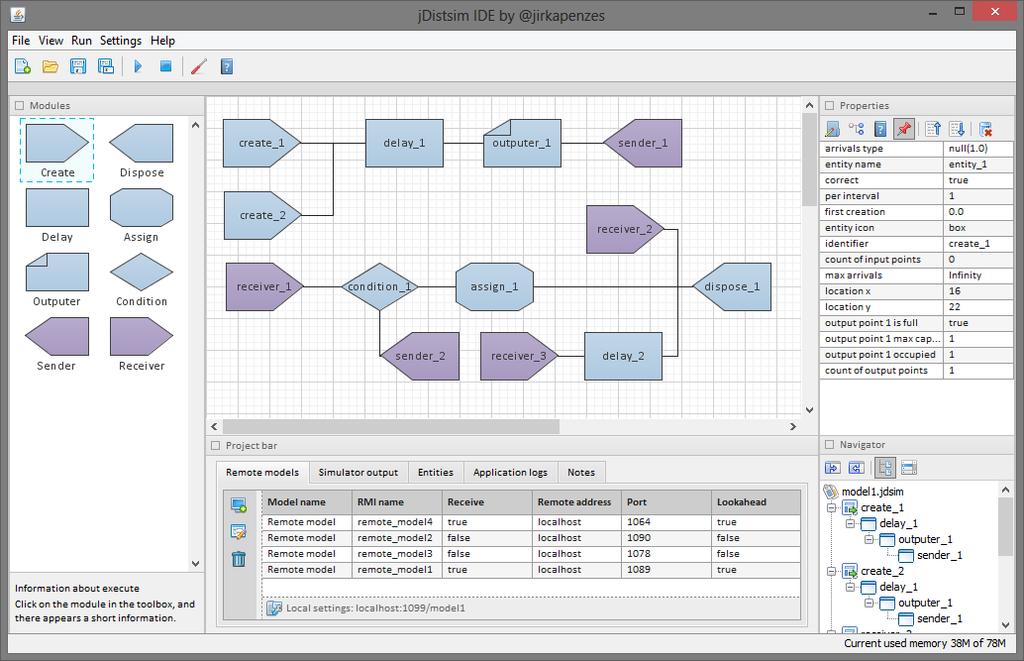Delete remote model with the trash icon
The image size is (1024, 661).
tap(239, 558)
